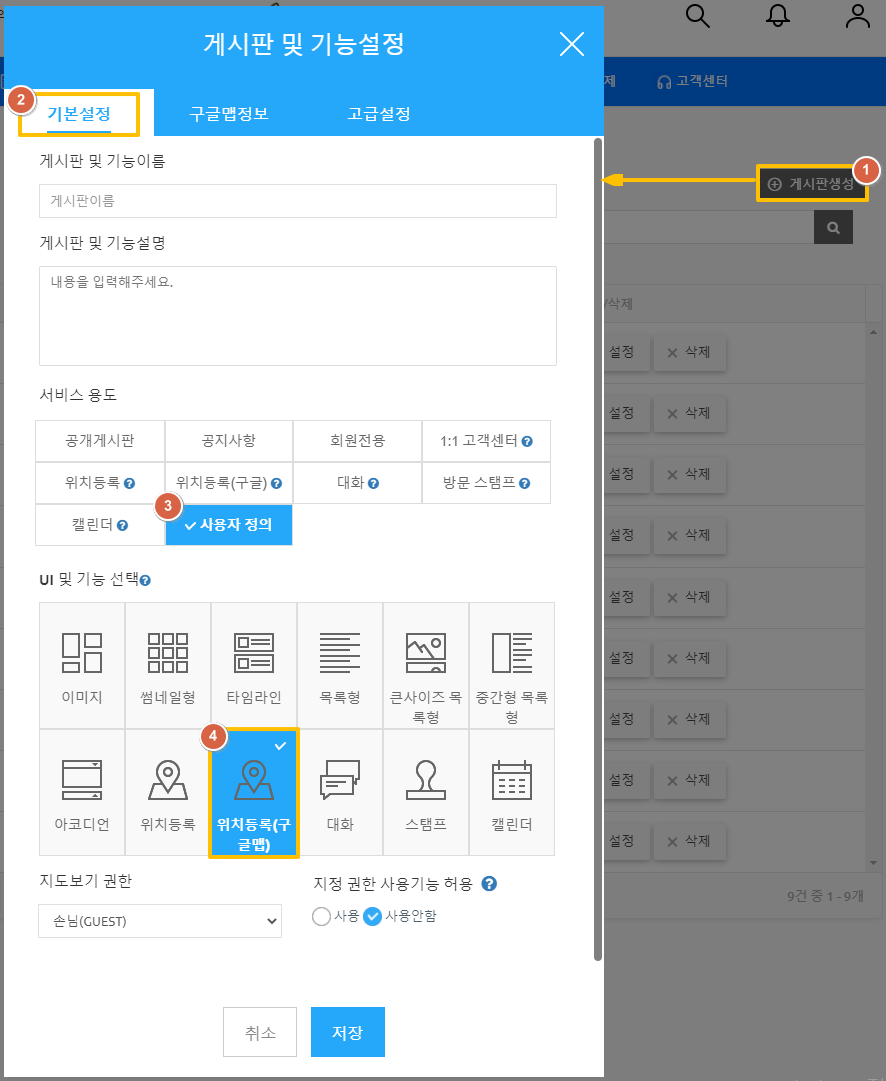The width and height of the screenshot is (886, 1081).
Task: Select the 사용 radio button
Action: 322,916
